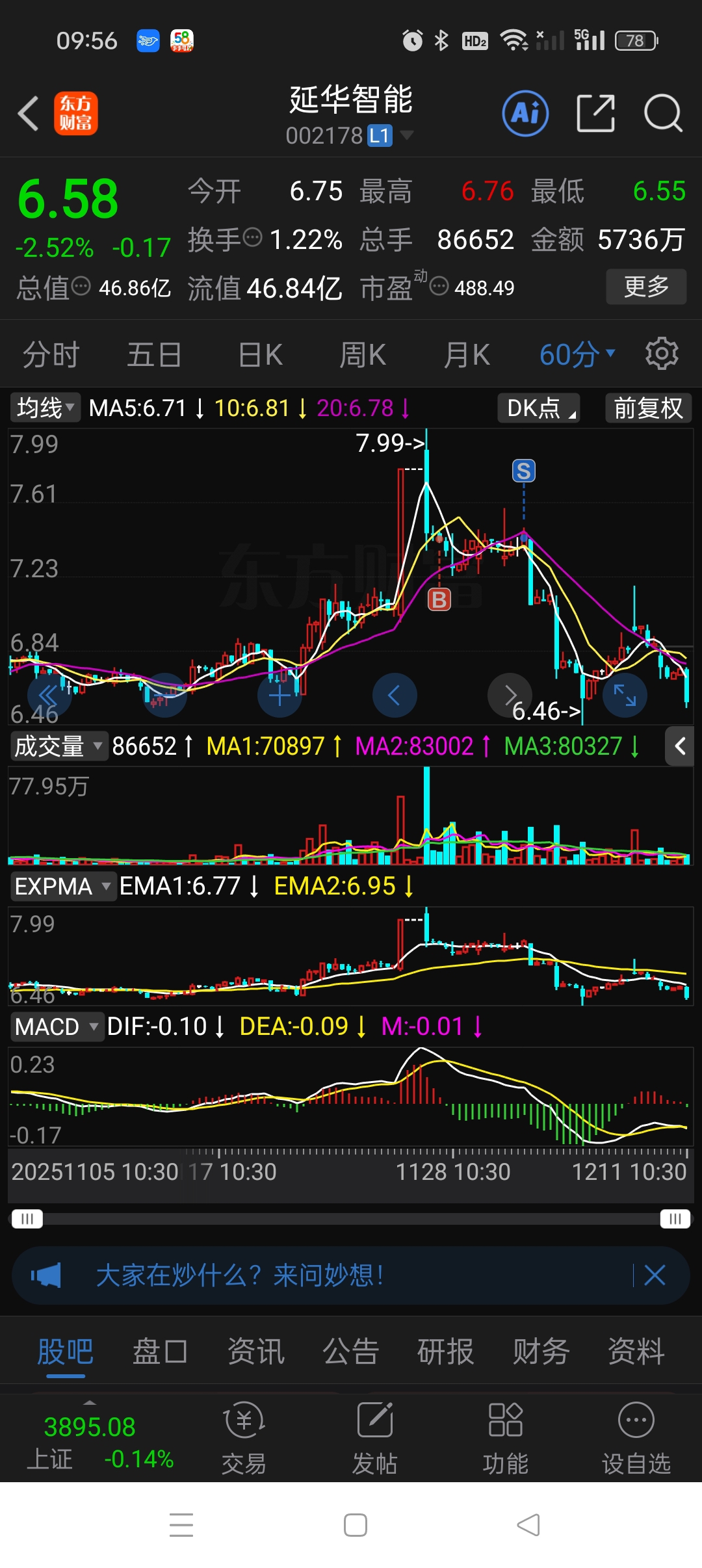
Task: Expand chart to fullscreen
Action: pyautogui.click(x=625, y=696)
